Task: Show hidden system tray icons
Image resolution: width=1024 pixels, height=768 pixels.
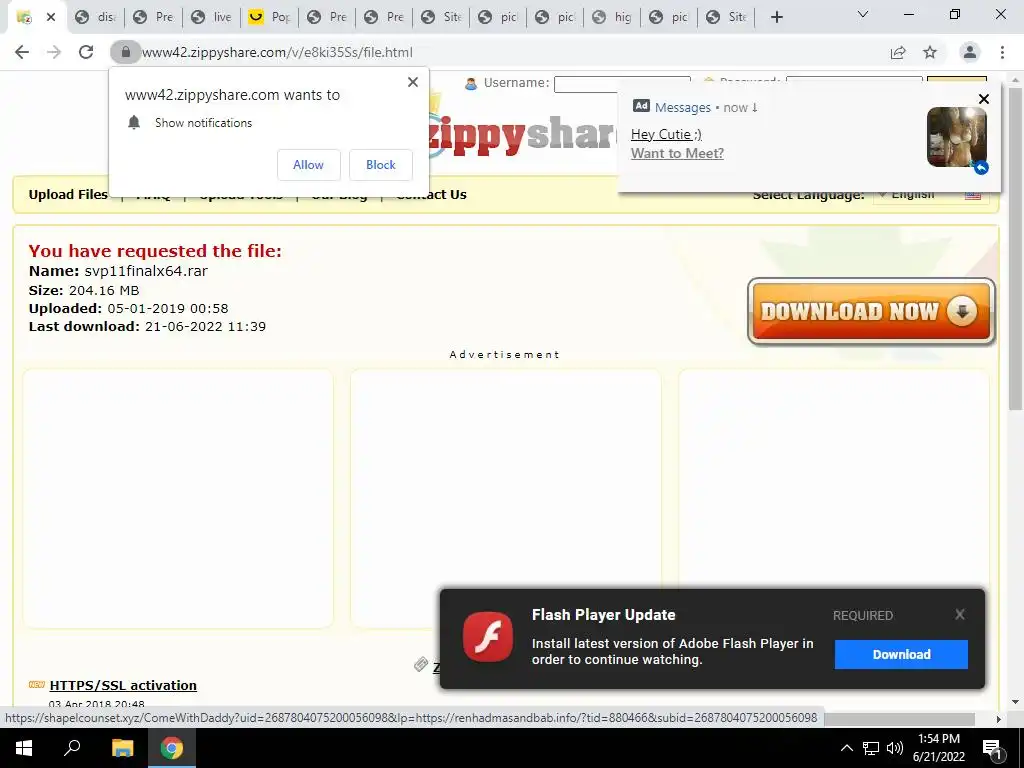Action: tap(846, 748)
